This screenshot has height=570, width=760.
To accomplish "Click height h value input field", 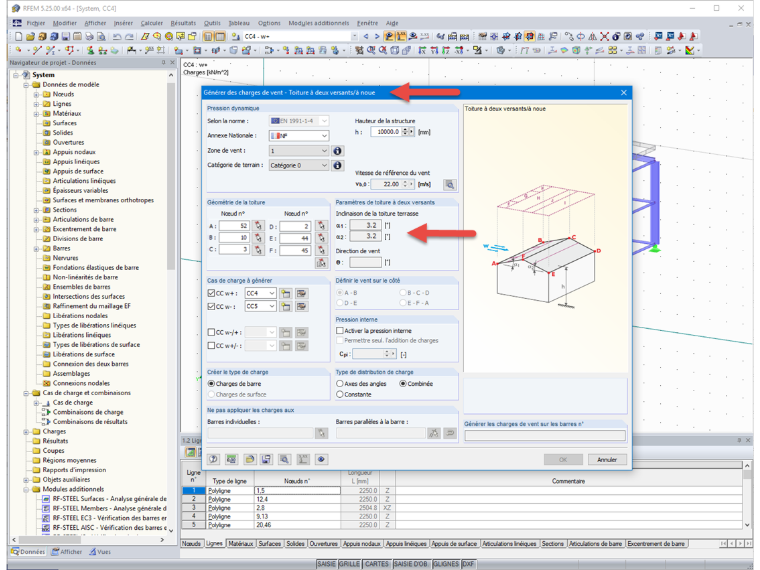I will pyautogui.click(x=386, y=132).
